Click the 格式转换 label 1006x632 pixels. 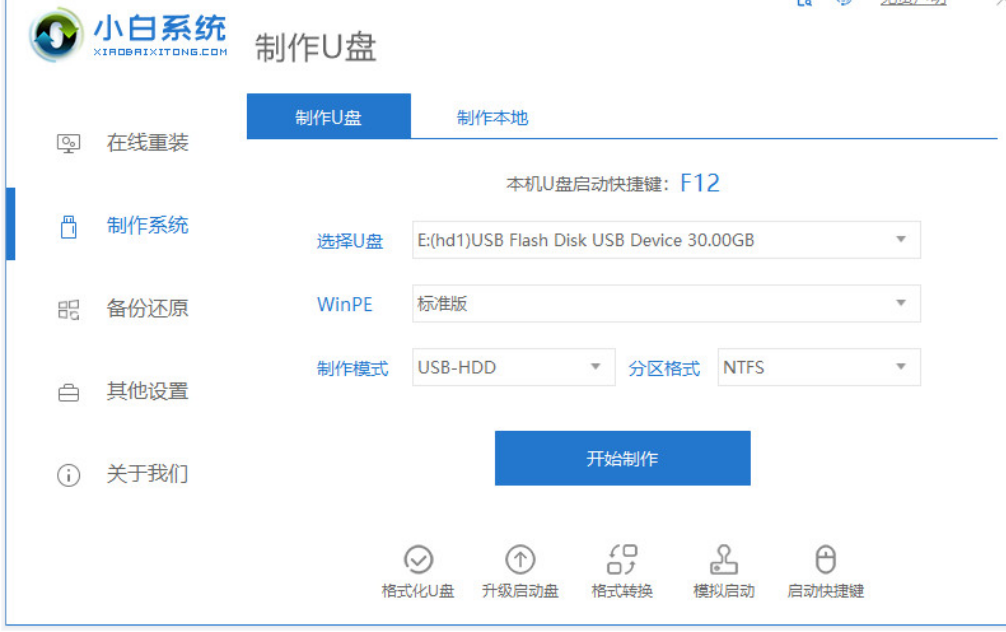click(x=622, y=591)
